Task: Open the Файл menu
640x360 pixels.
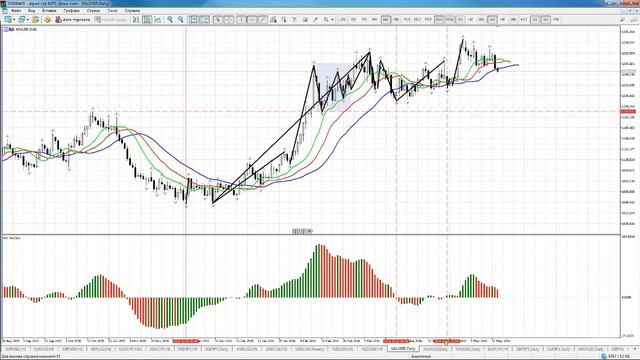Action: pyautogui.click(x=16, y=11)
